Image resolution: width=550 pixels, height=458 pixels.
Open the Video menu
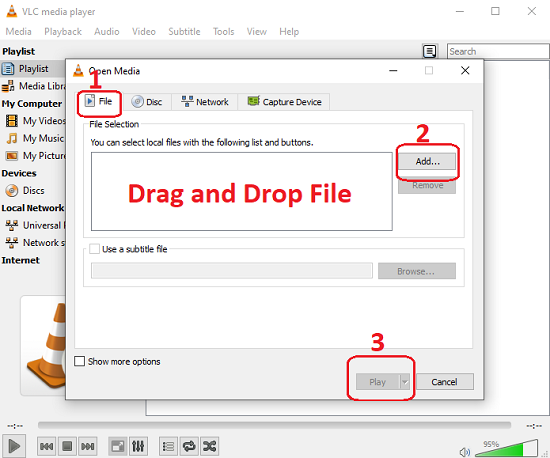[144, 32]
